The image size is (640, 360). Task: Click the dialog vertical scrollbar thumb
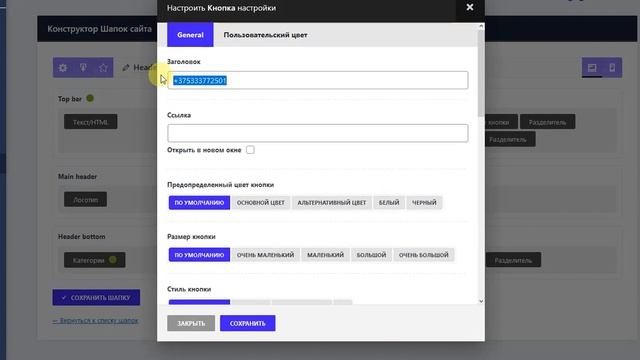[x=481, y=73]
